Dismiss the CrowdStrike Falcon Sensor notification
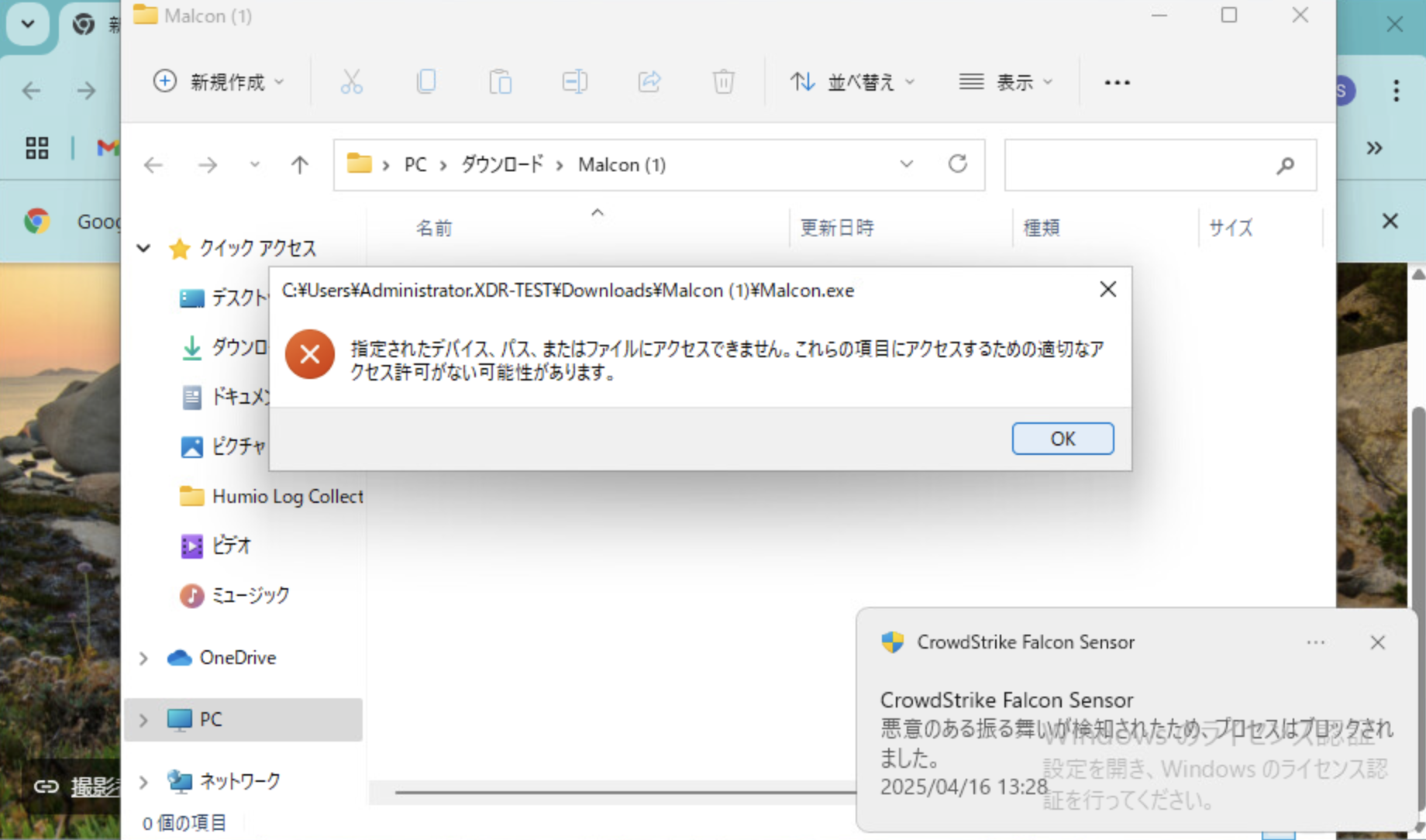 coord(1377,642)
